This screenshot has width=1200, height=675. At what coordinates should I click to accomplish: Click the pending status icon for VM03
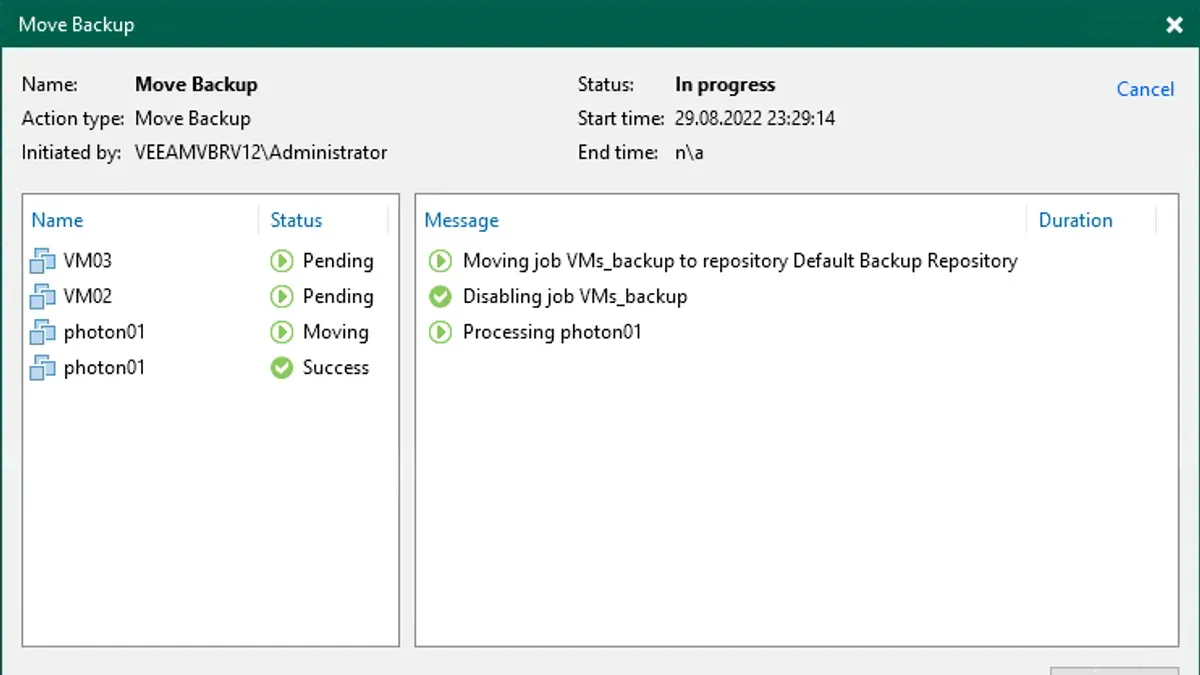click(281, 262)
